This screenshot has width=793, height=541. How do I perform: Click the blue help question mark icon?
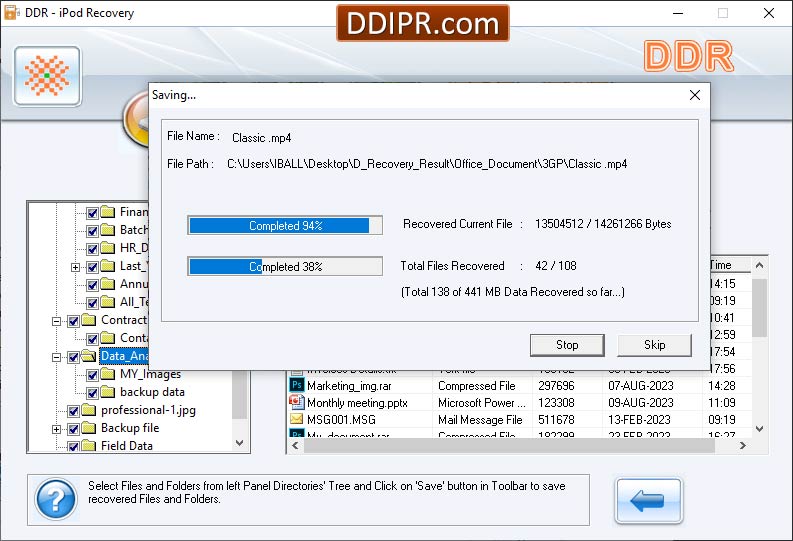coord(56,499)
